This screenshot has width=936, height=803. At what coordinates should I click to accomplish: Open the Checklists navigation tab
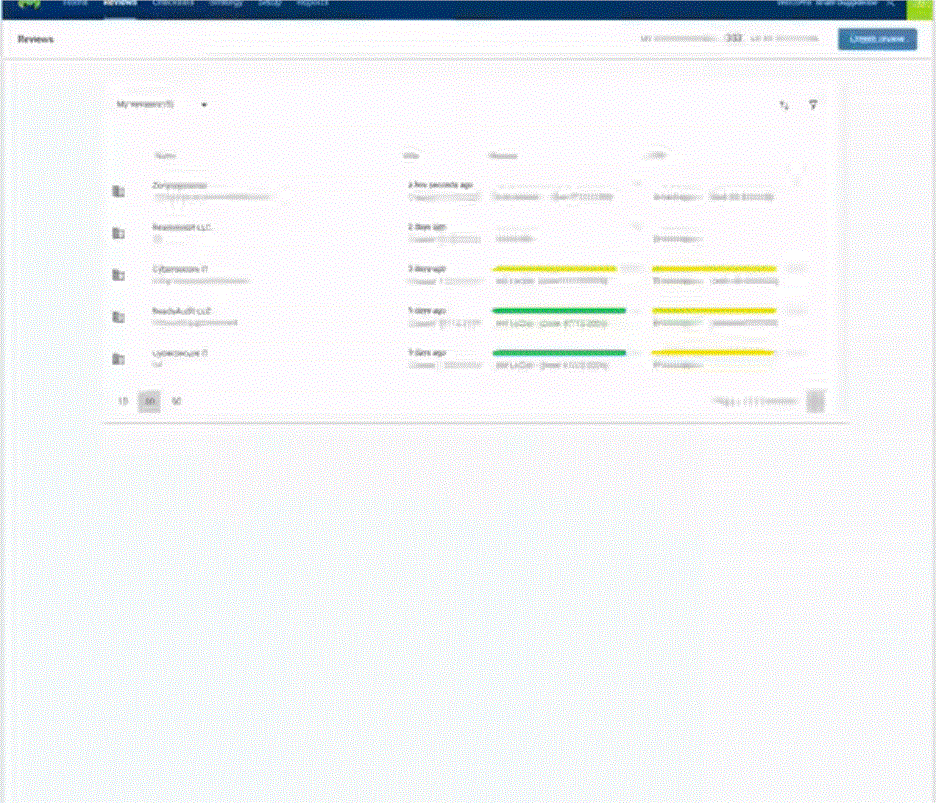[173, 3]
